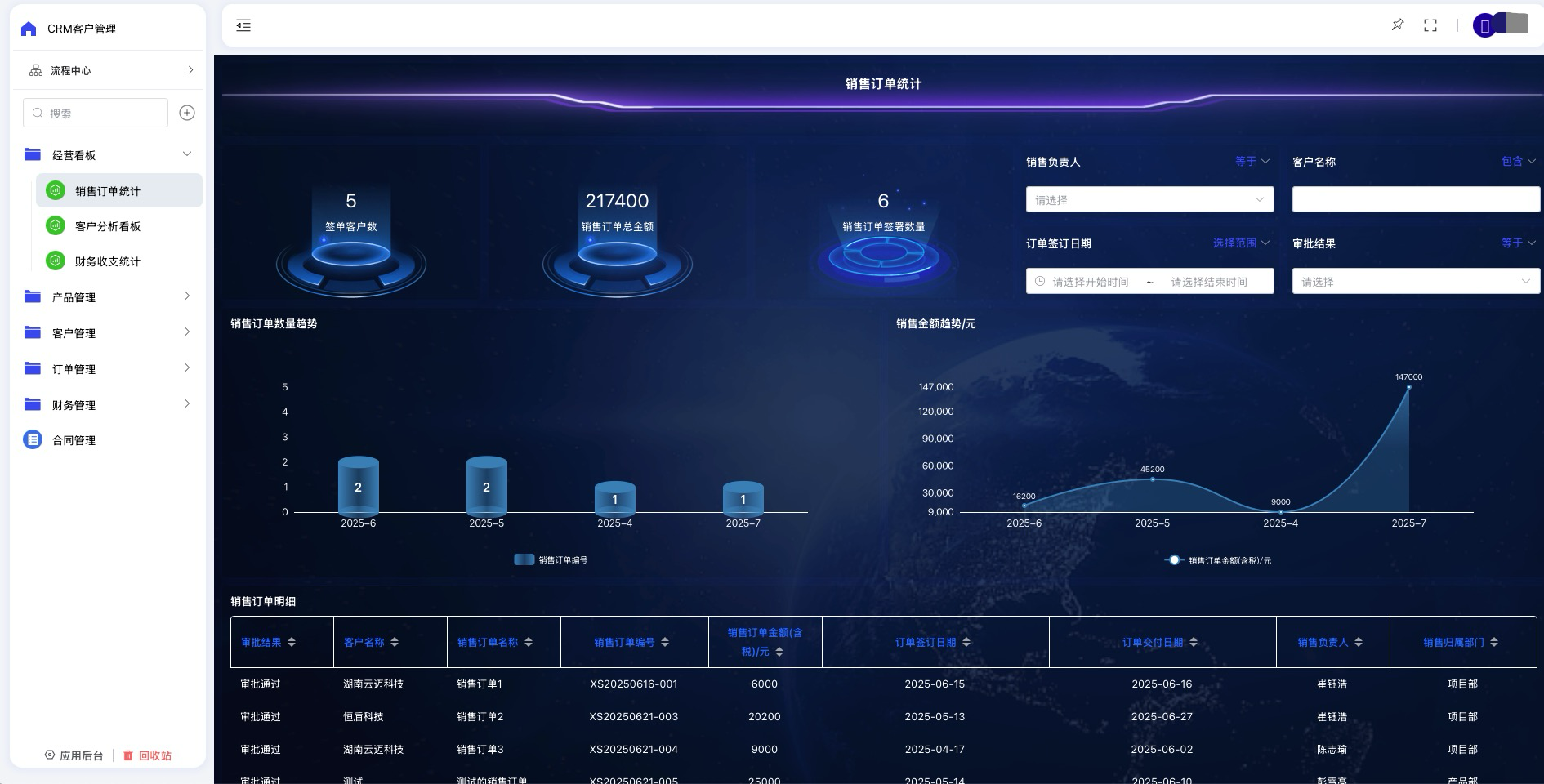Expand the 财务管理 group
1544x784 pixels.
(x=187, y=404)
